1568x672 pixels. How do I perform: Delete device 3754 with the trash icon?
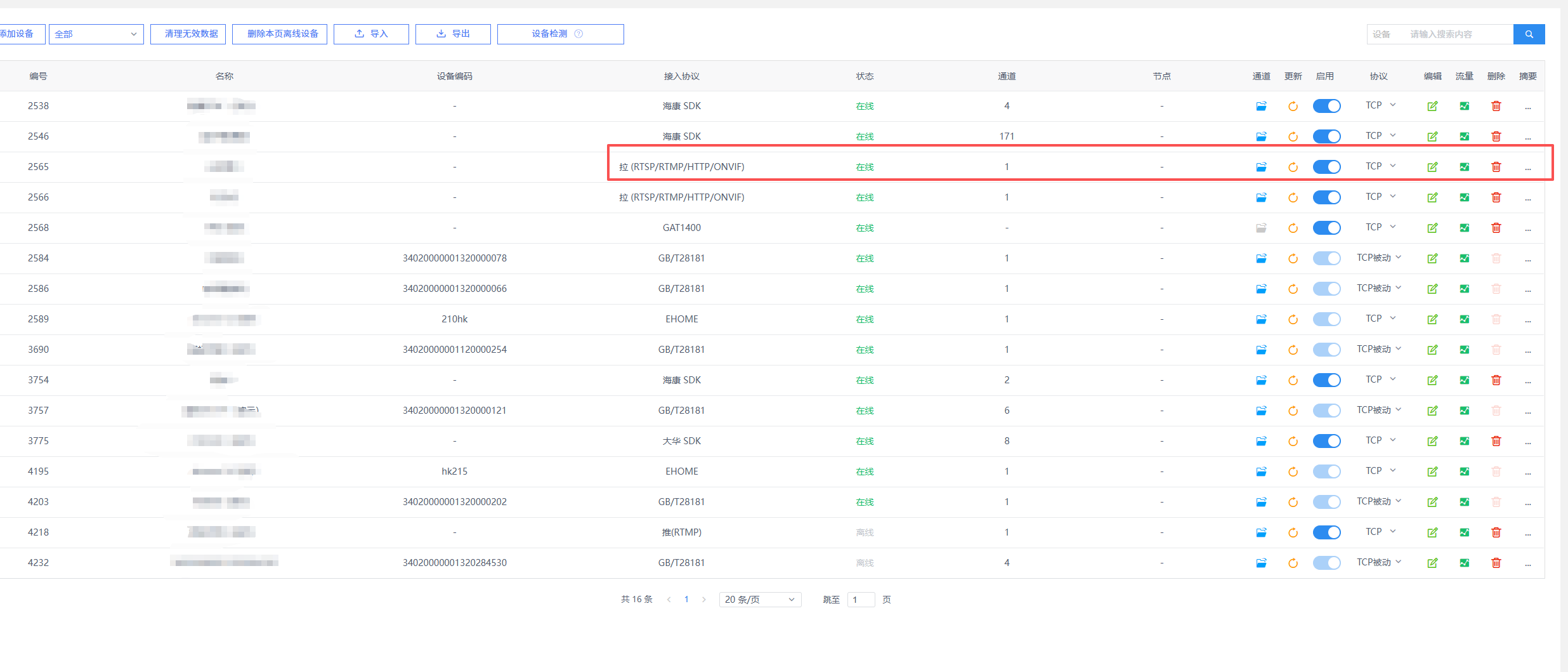click(x=1496, y=380)
